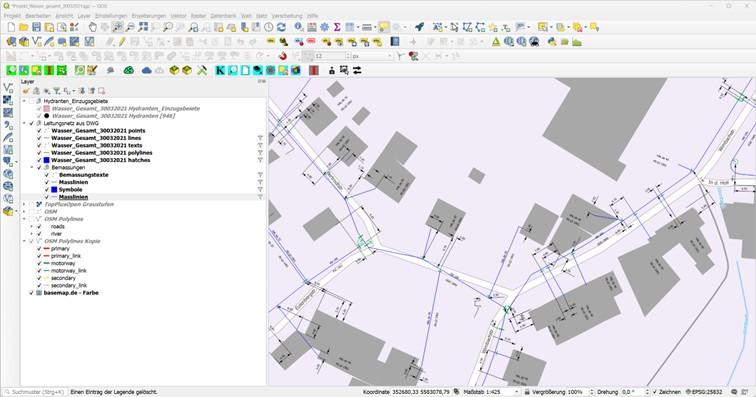The height and width of the screenshot is (397, 756).
Task: Click the hammer and pick tools icon
Action: [202, 70]
